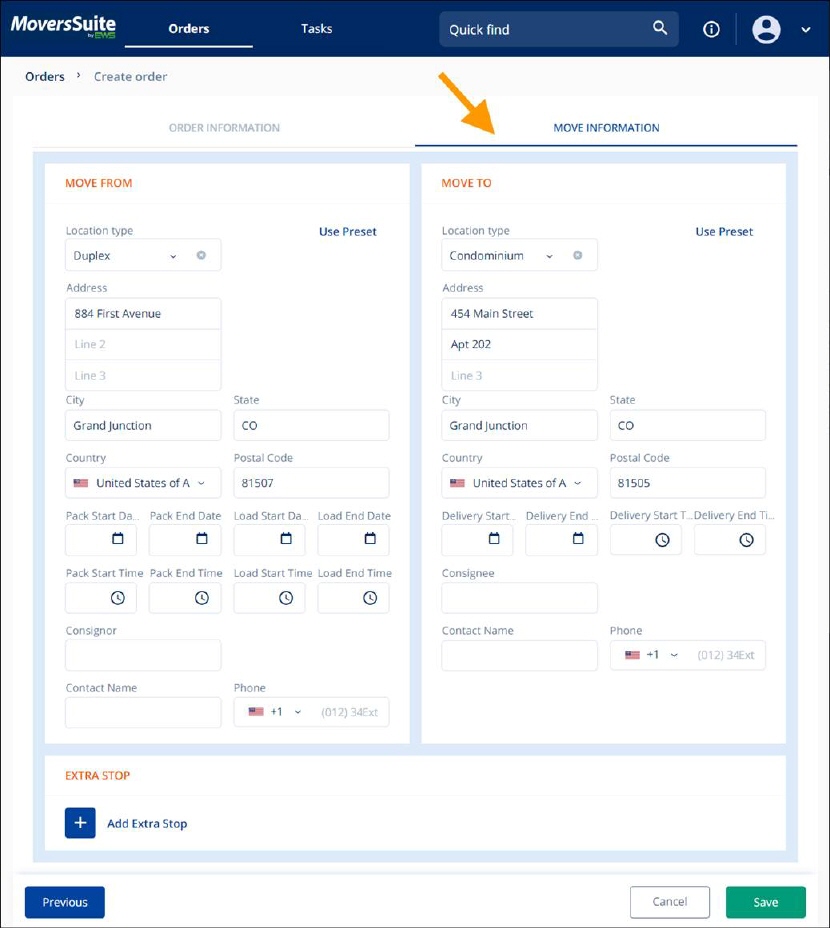Image resolution: width=830 pixels, height=928 pixels.
Task: Clear the Condominium location type selection
Action: pos(577,255)
